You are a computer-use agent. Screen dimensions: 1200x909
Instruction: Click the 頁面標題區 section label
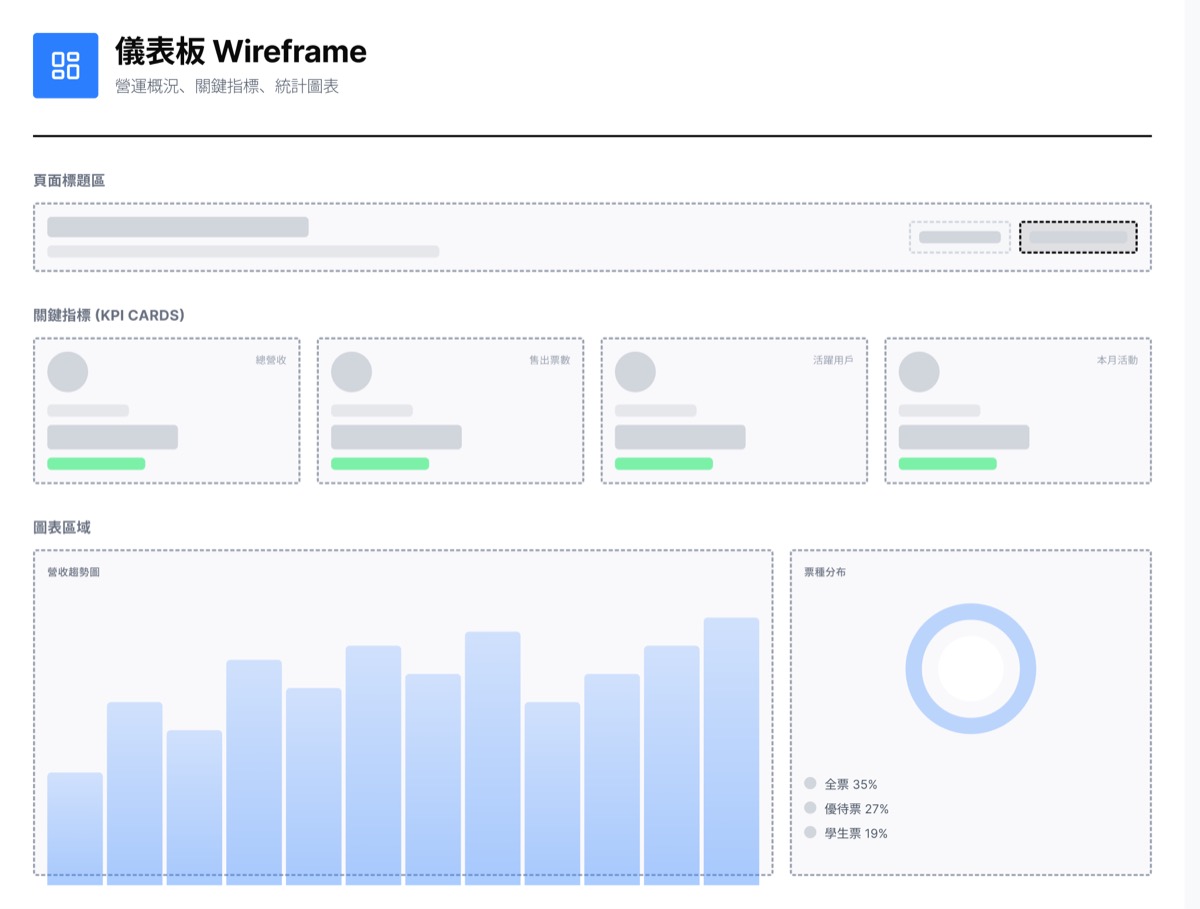(69, 181)
